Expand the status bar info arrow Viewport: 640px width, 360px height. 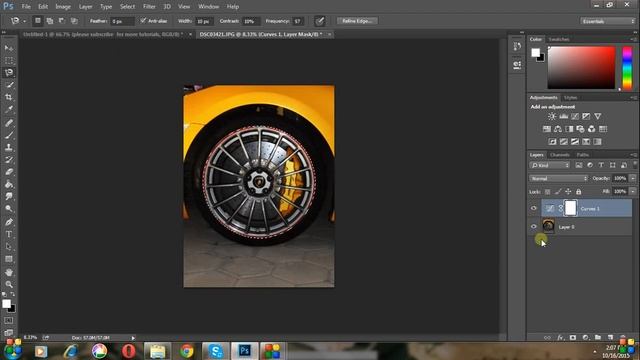[x=133, y=338]
